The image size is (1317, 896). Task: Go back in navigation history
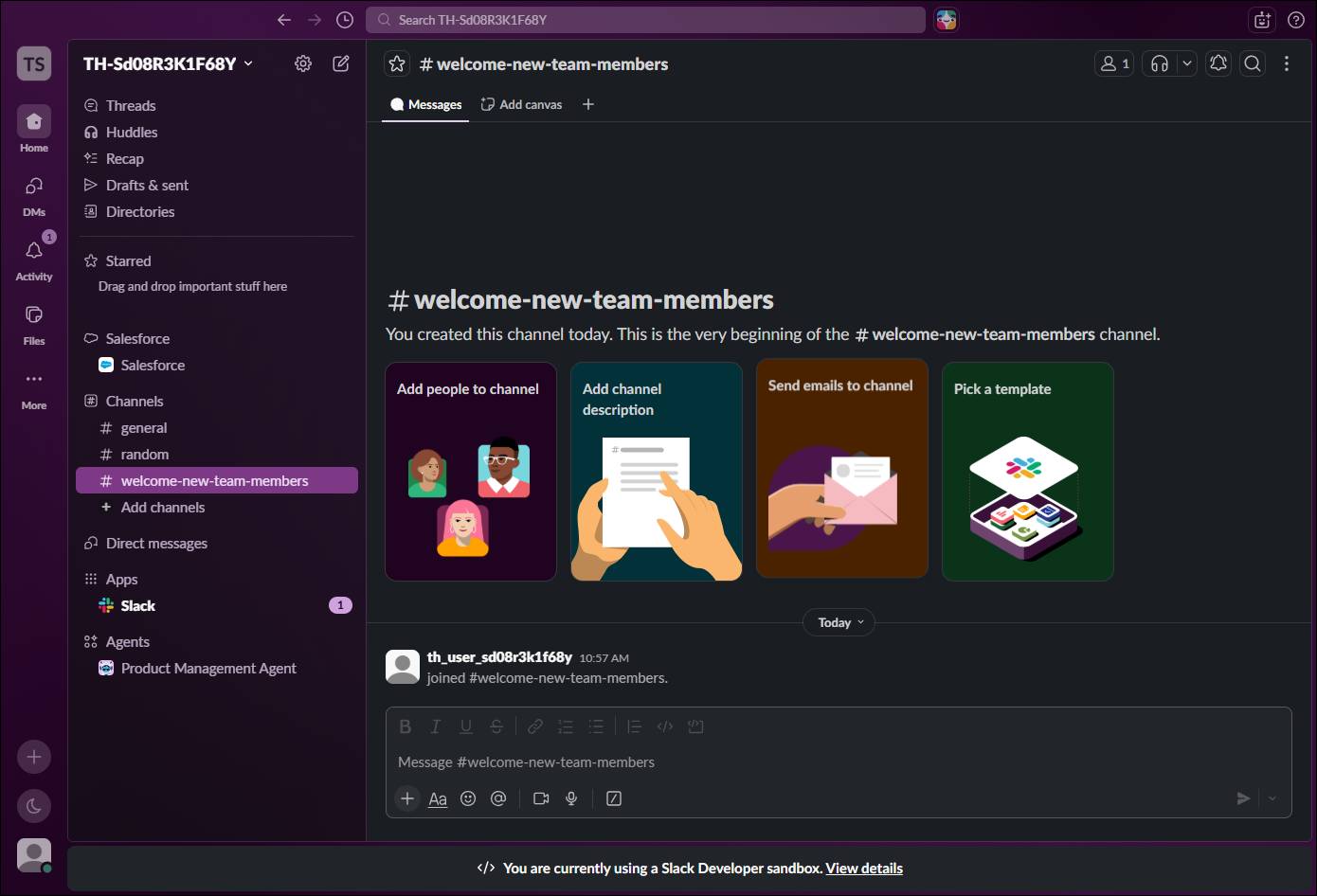283,20
